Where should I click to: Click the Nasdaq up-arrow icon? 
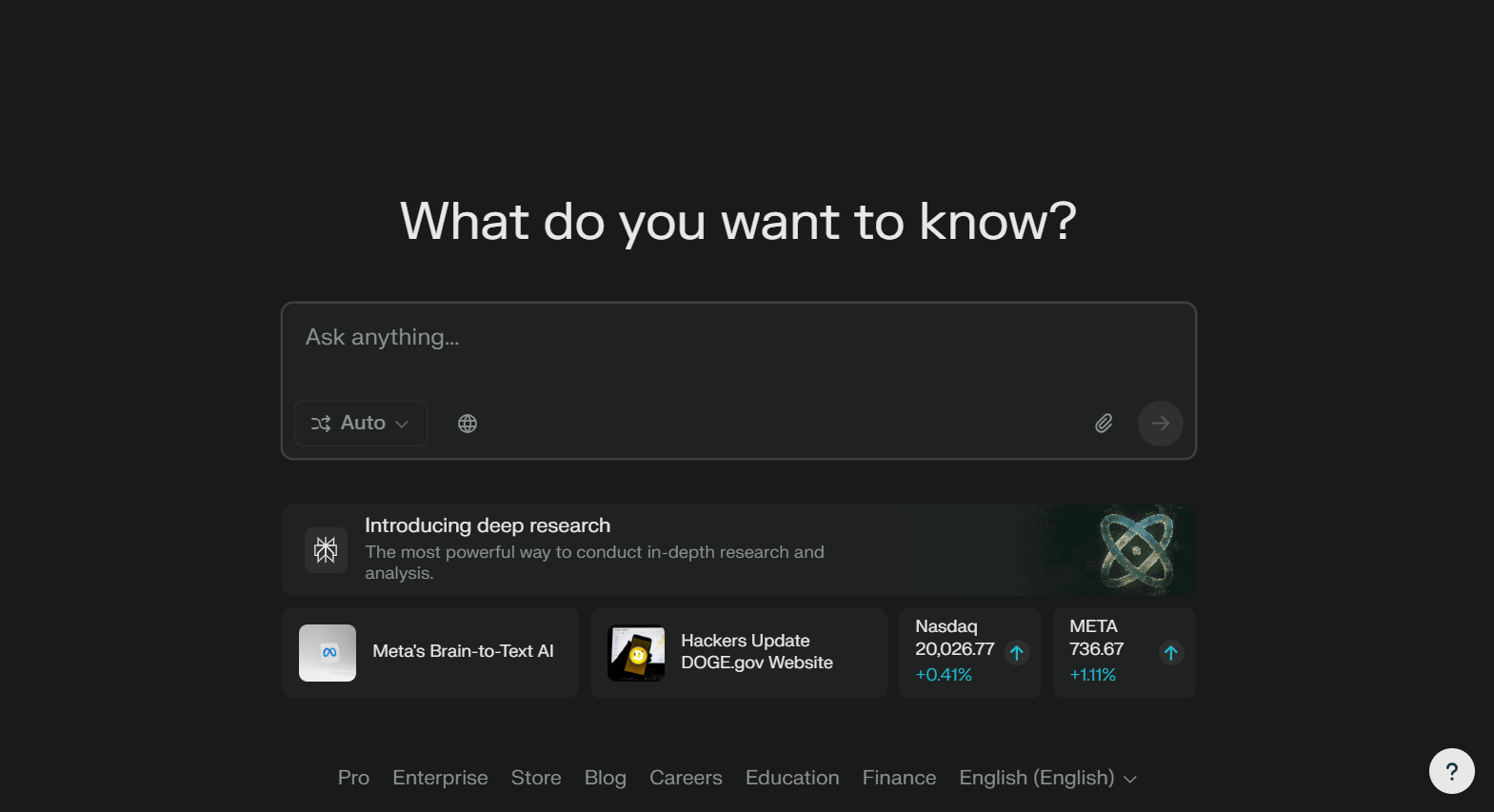(1017, 653)
